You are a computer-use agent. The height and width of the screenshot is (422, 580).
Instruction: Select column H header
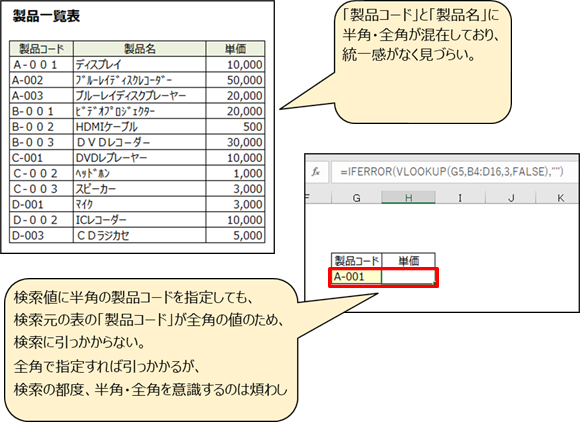[x=408, y=198]
